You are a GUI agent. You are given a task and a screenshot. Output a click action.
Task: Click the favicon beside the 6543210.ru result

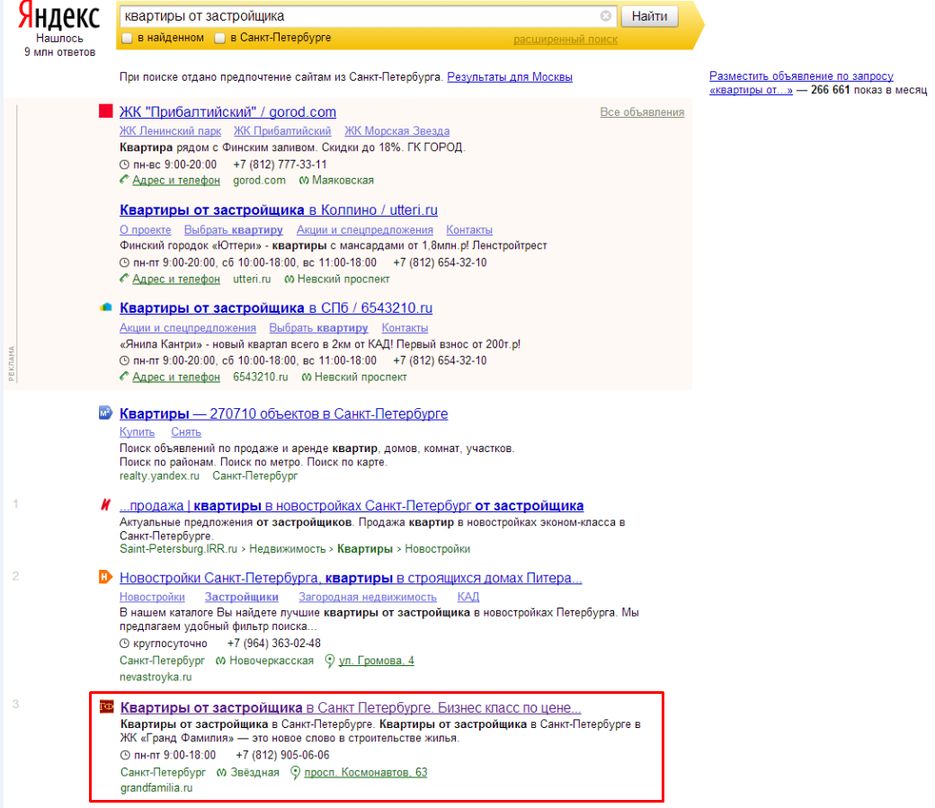[106, 308]
